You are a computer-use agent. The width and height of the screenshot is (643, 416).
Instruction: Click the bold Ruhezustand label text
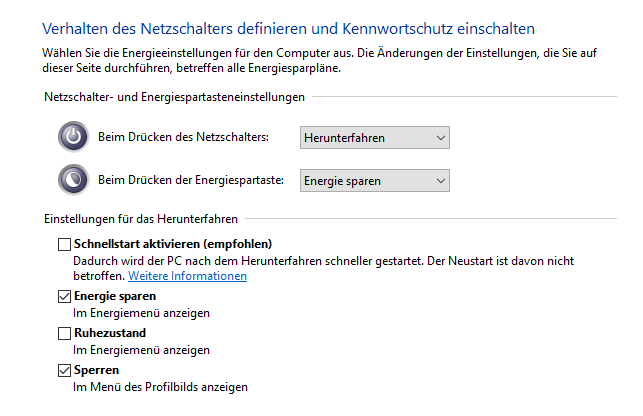click(x=110, y=333)
